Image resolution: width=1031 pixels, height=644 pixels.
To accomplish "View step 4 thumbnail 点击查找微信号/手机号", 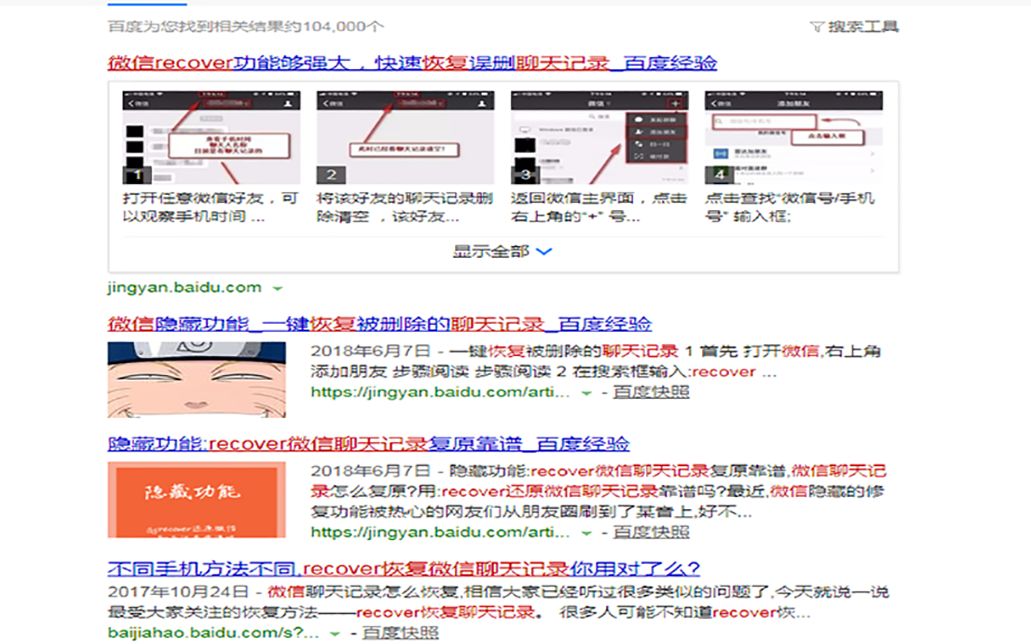I will (x=794, y=137).
